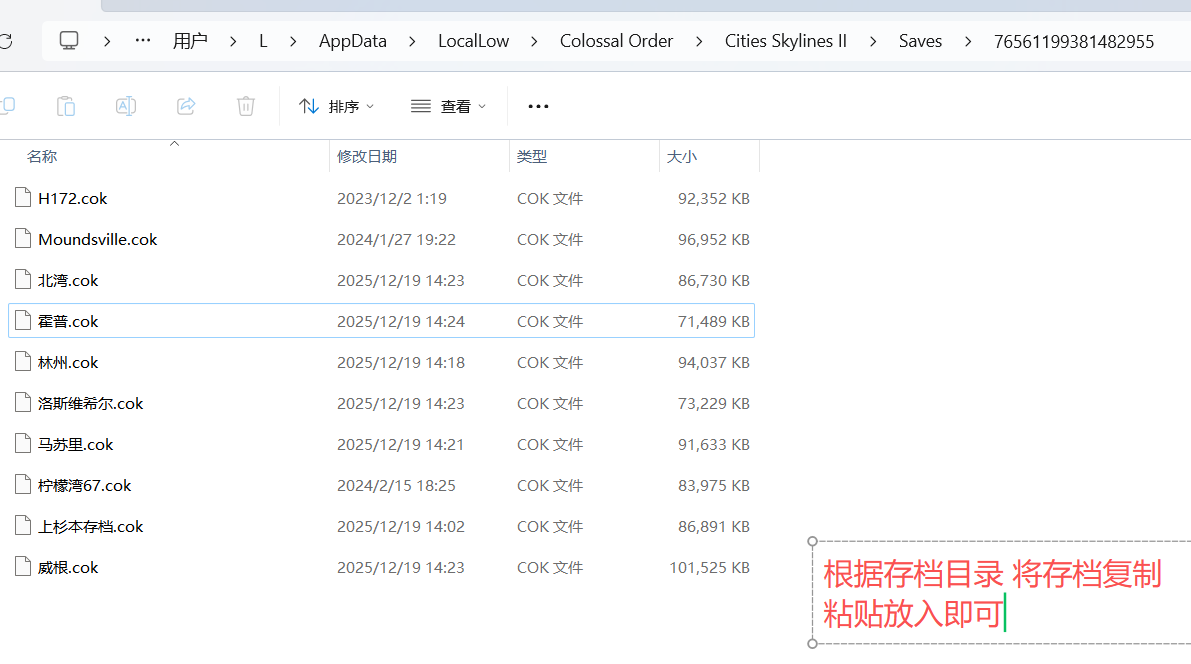This screenshot has height=664, width=1191.
Task: Click the This PC monitor icon
Action: tap(69, 41)
